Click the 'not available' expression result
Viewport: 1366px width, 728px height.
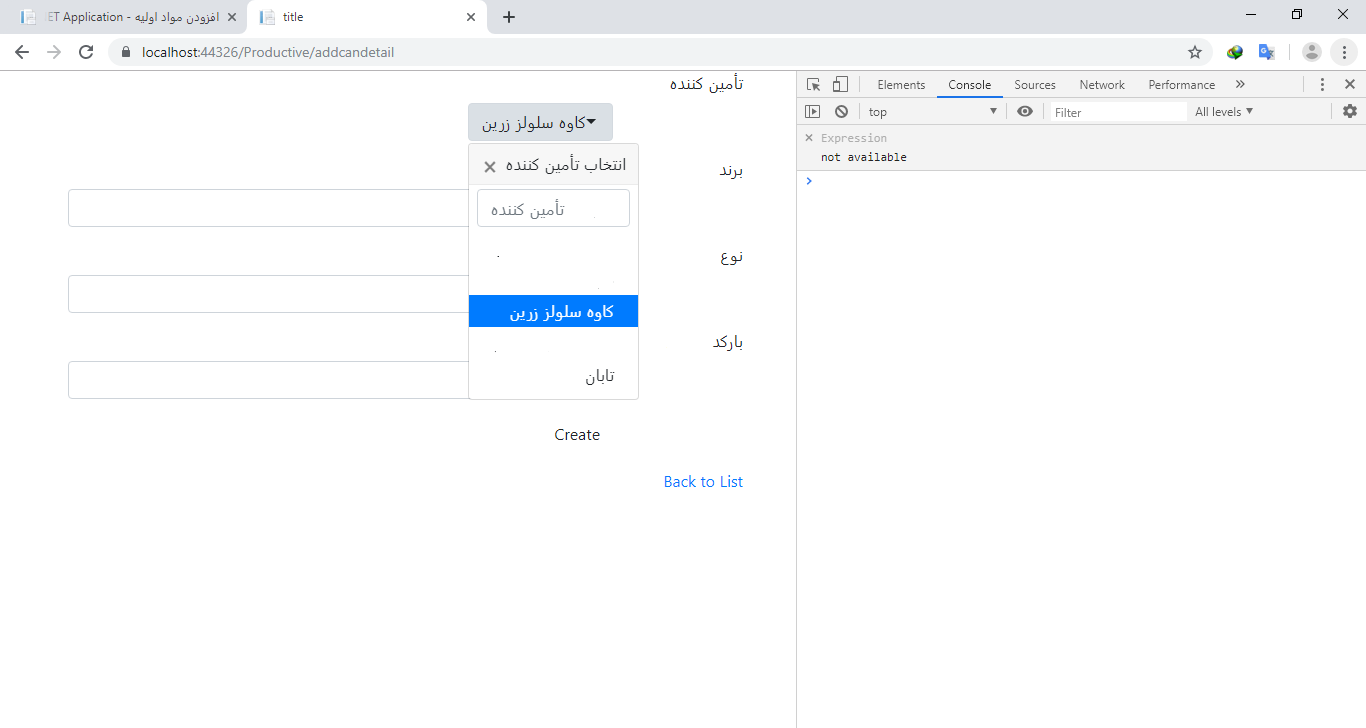point(864,157)
